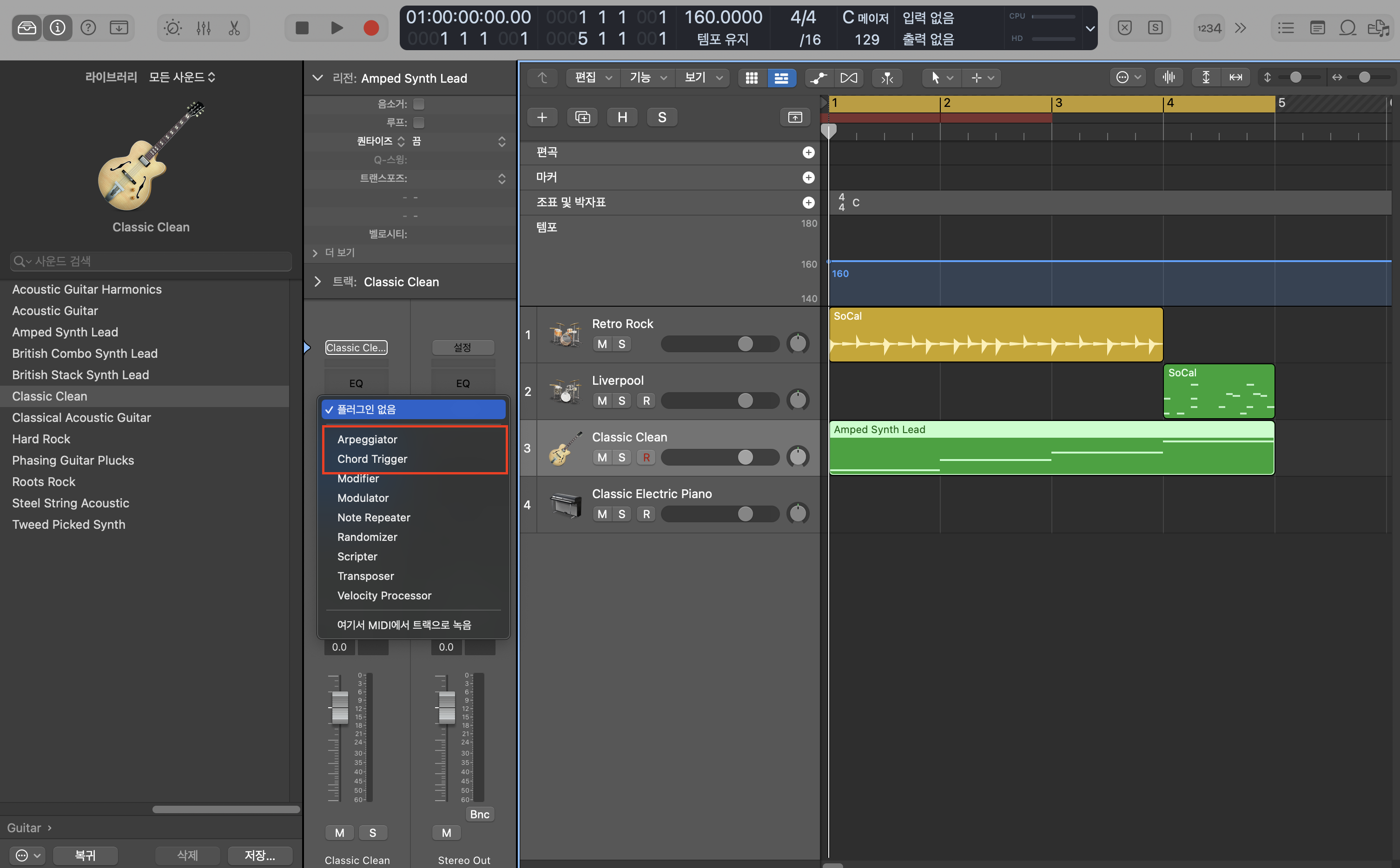Viewport: 1400px width, 868px height.
Task: Open the Loop Browser icon
Action: coord(1347,27)
